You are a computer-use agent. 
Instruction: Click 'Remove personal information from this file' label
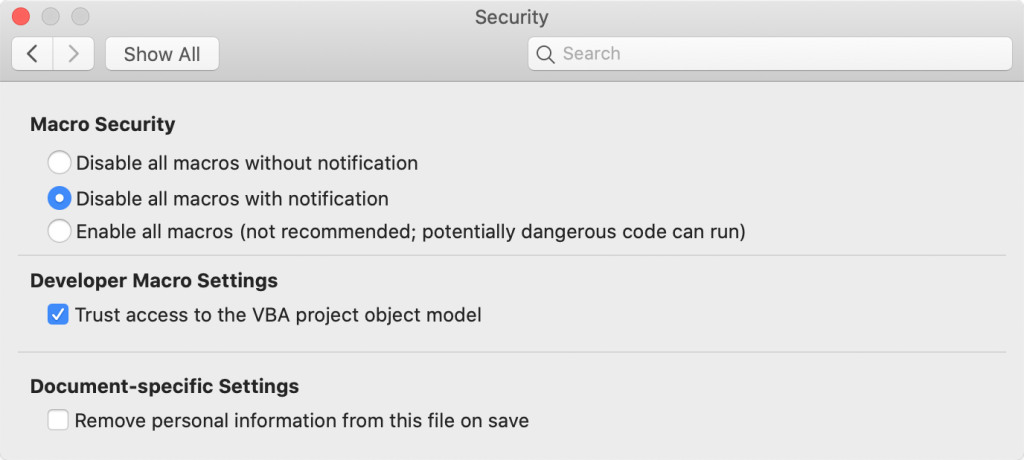point(301,421)
